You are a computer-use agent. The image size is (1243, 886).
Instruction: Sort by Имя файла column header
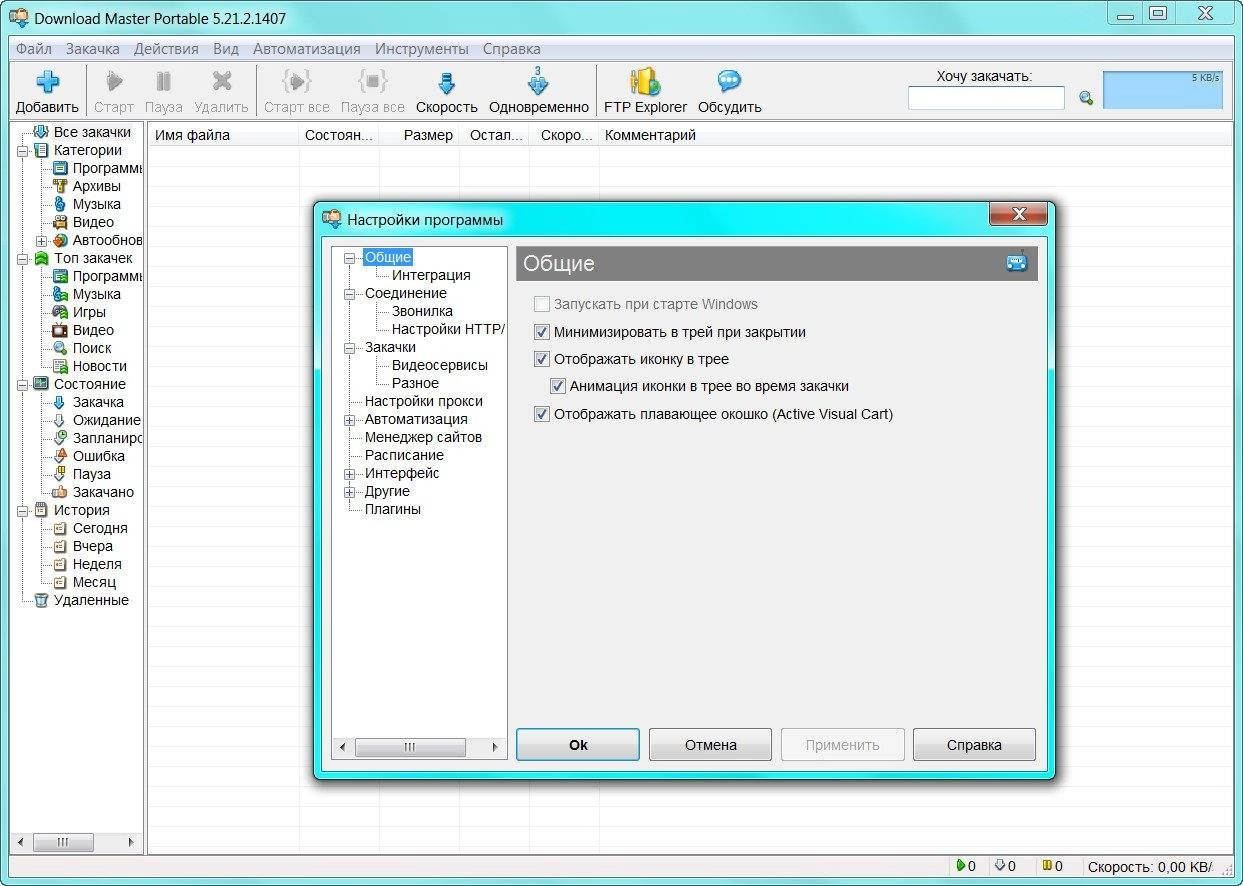click(x=224, y=135)
